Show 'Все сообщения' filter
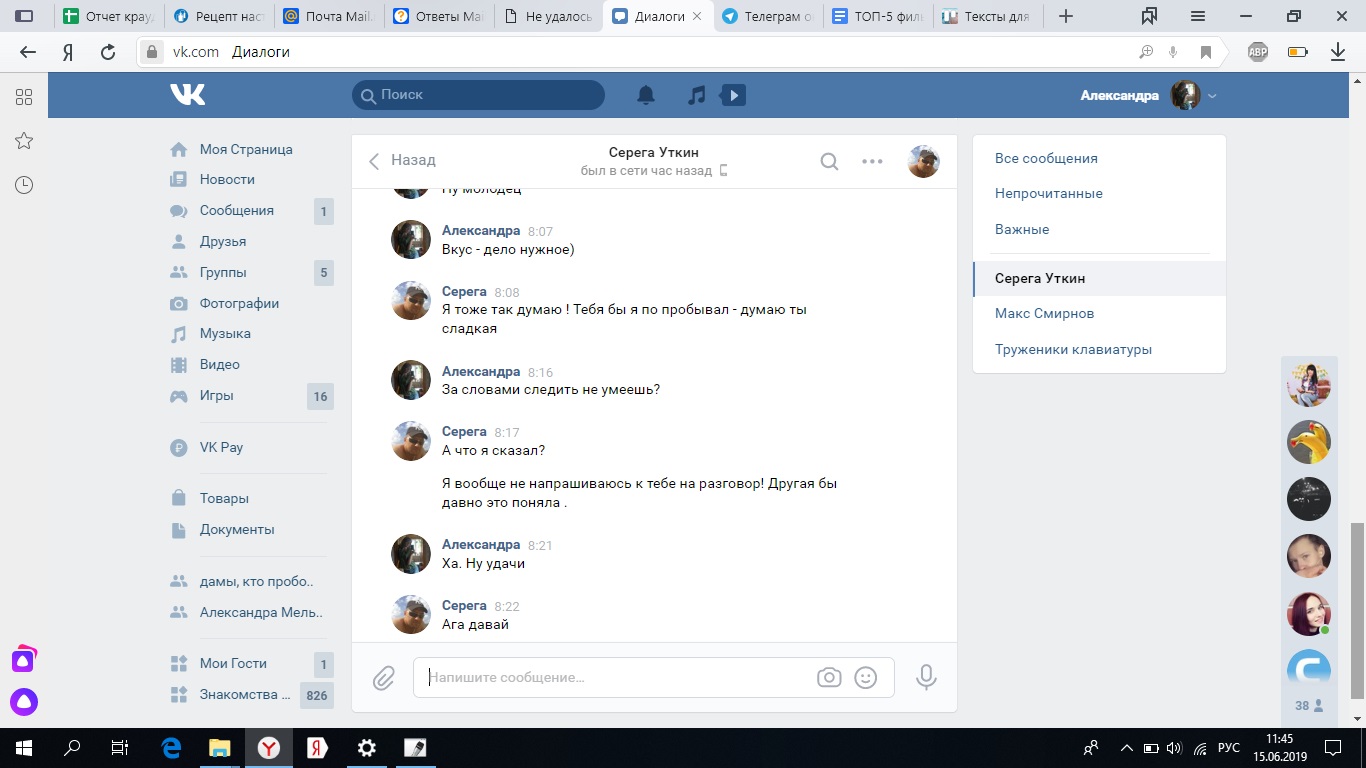The width and height of the screenshot is (1366, 768). [x=1046, y=158]
